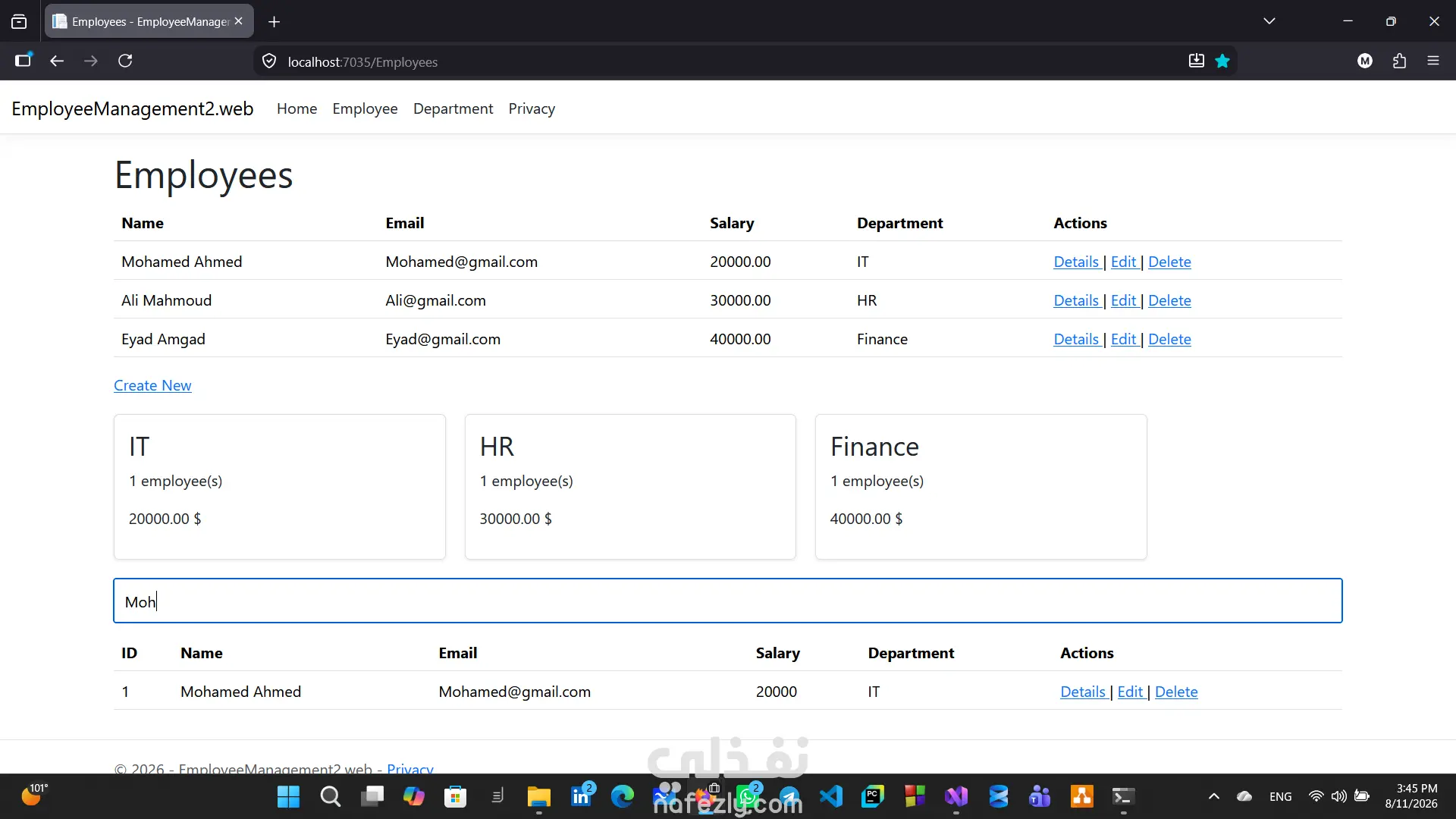Navigate to Home in the navbar
The width and height of the screenshot is (1456, 819).
(x=297, y=108)
